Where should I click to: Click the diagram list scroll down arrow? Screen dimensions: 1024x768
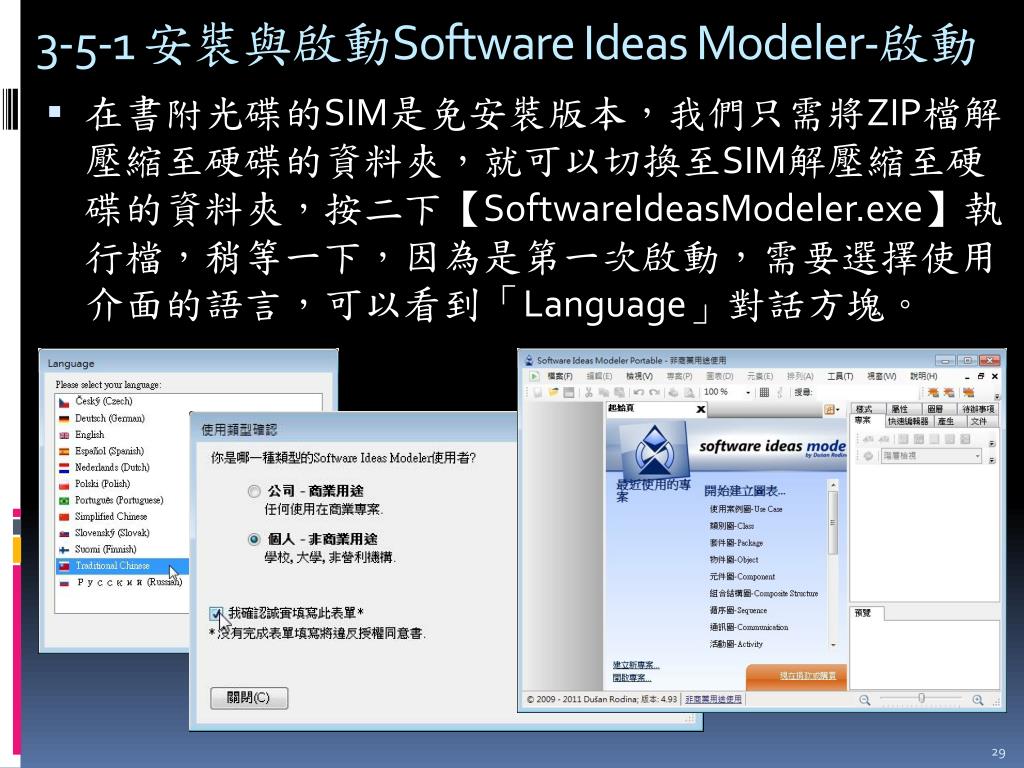pyautogui.click(x=833, y=645)
